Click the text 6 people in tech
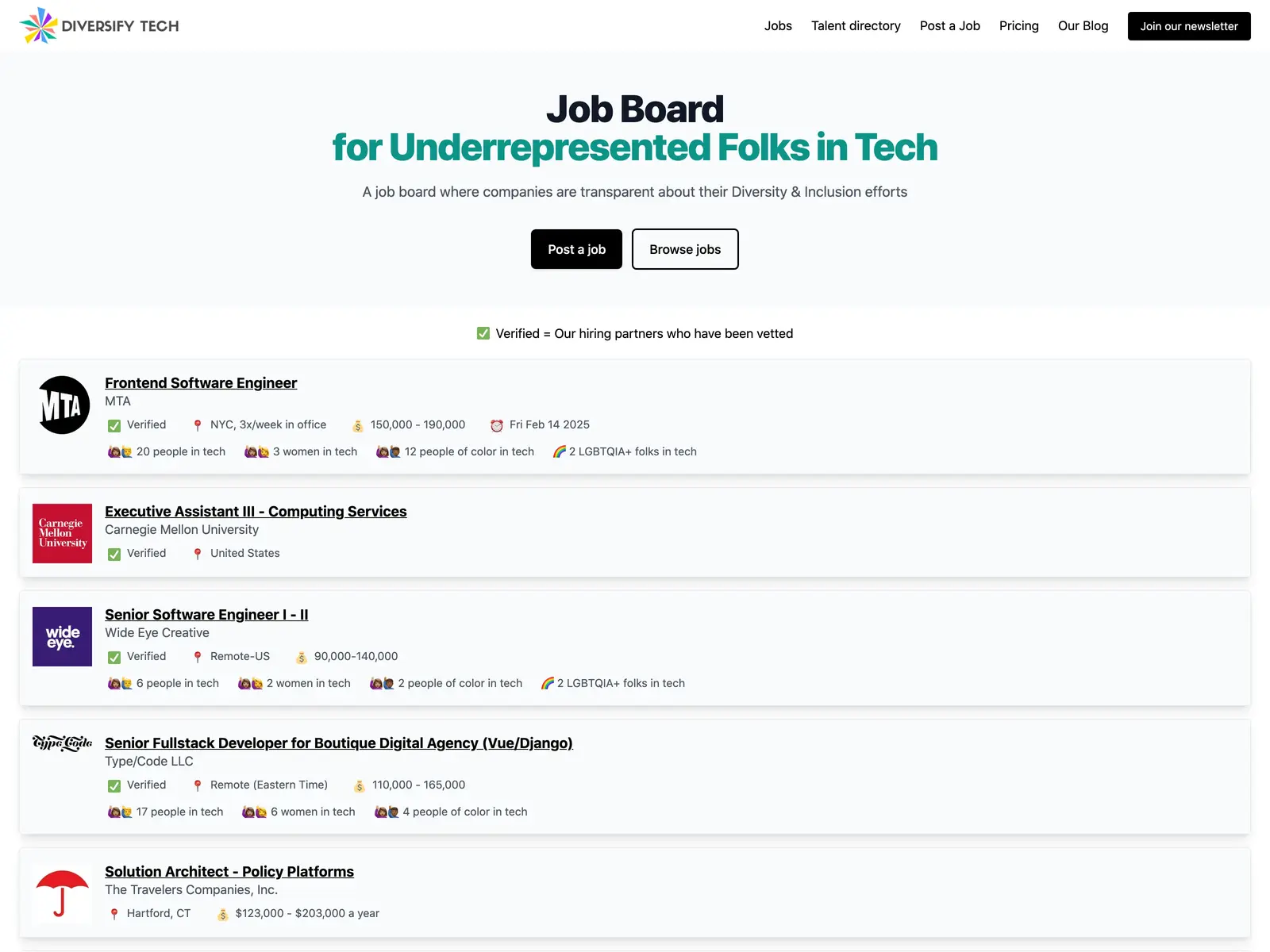 [x=178, y=684]
